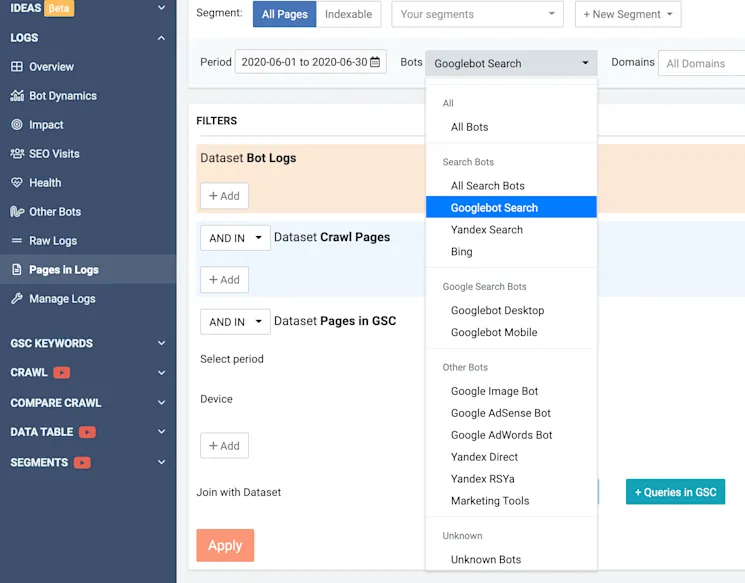Click the Beta badge next to IDEAS
The image size is (745, 583).
[58, 8]
